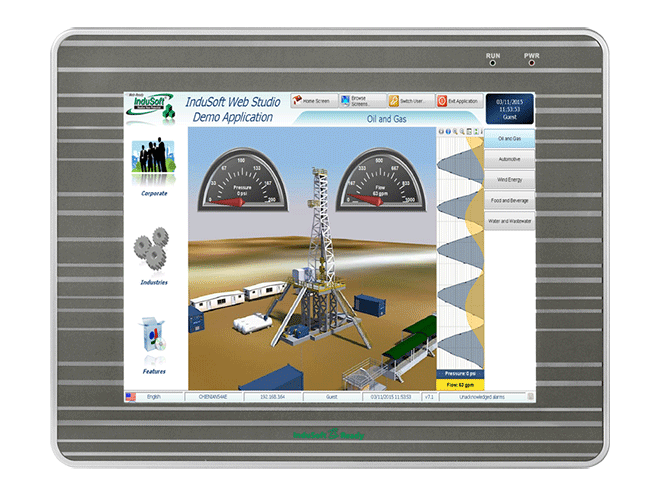
Task: Click the Oil and Gas screen title
Action: click(x=387, y=119)
